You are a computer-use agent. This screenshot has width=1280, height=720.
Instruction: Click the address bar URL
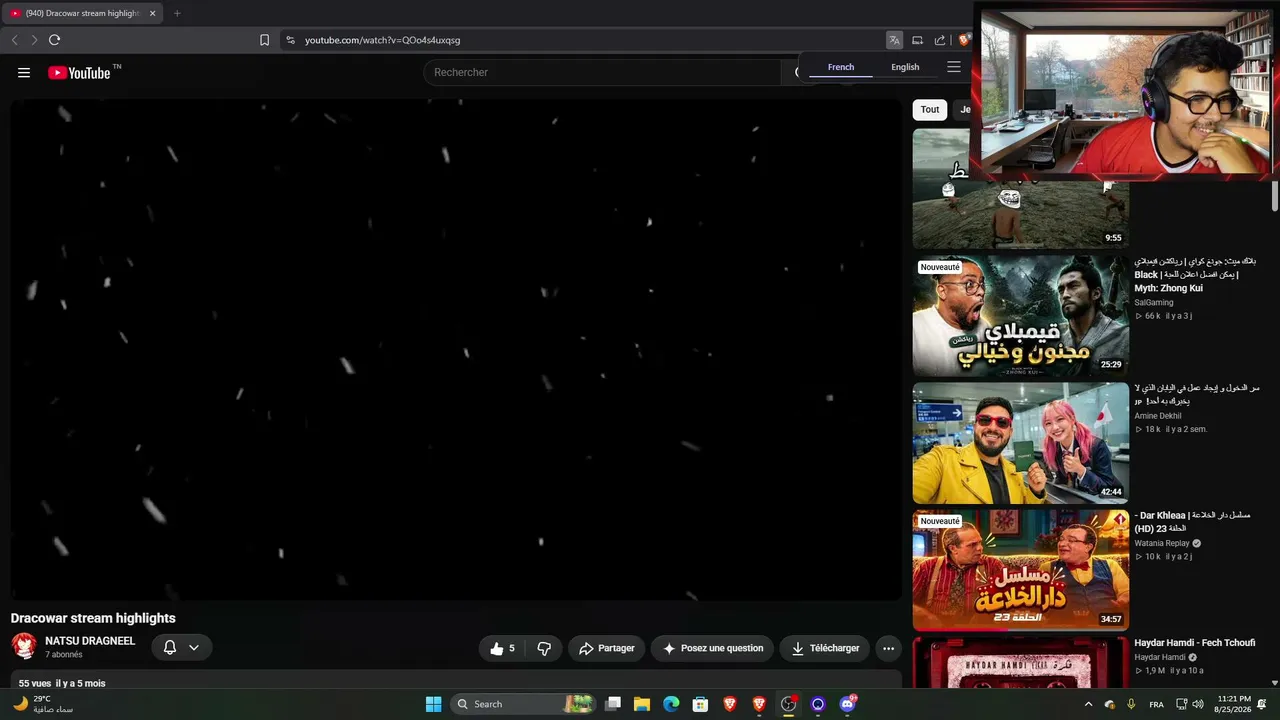click(x=382, y=40)
